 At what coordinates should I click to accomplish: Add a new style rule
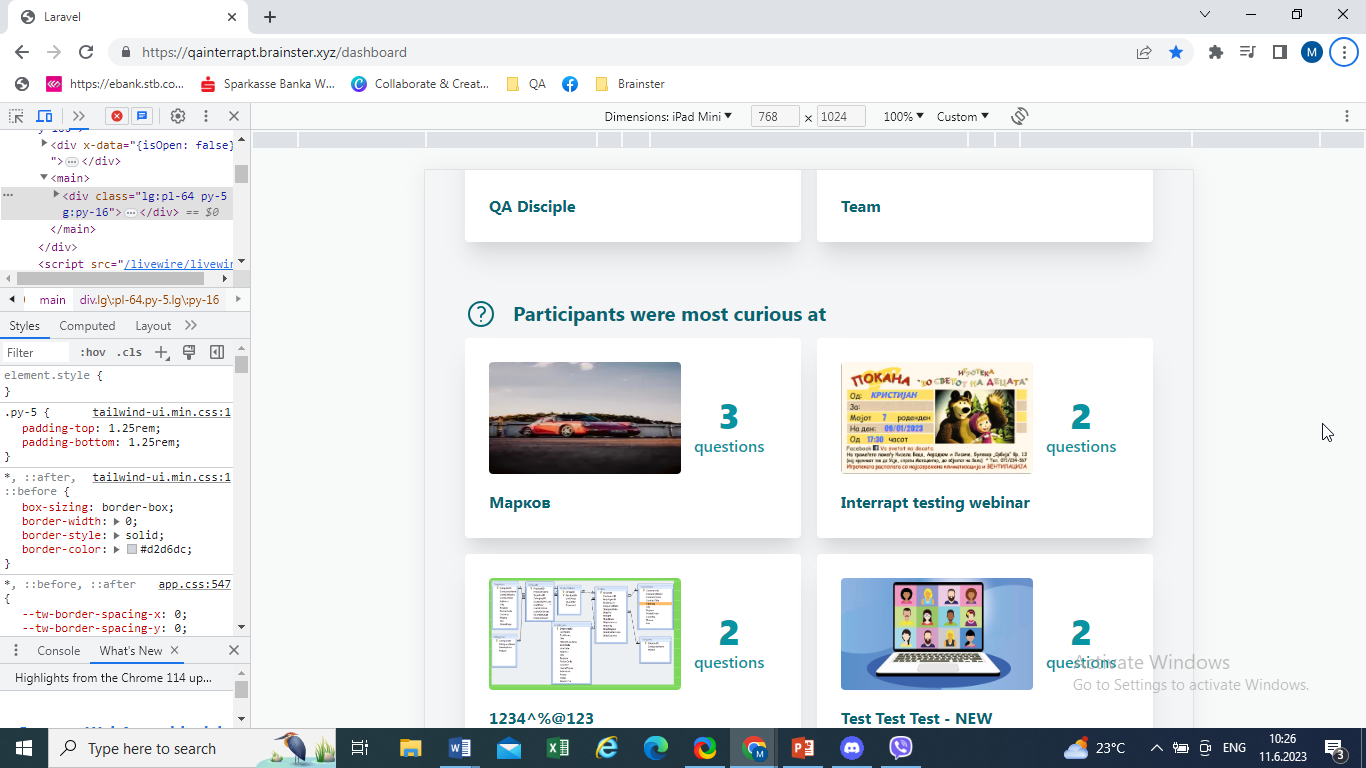pos(162,352)
